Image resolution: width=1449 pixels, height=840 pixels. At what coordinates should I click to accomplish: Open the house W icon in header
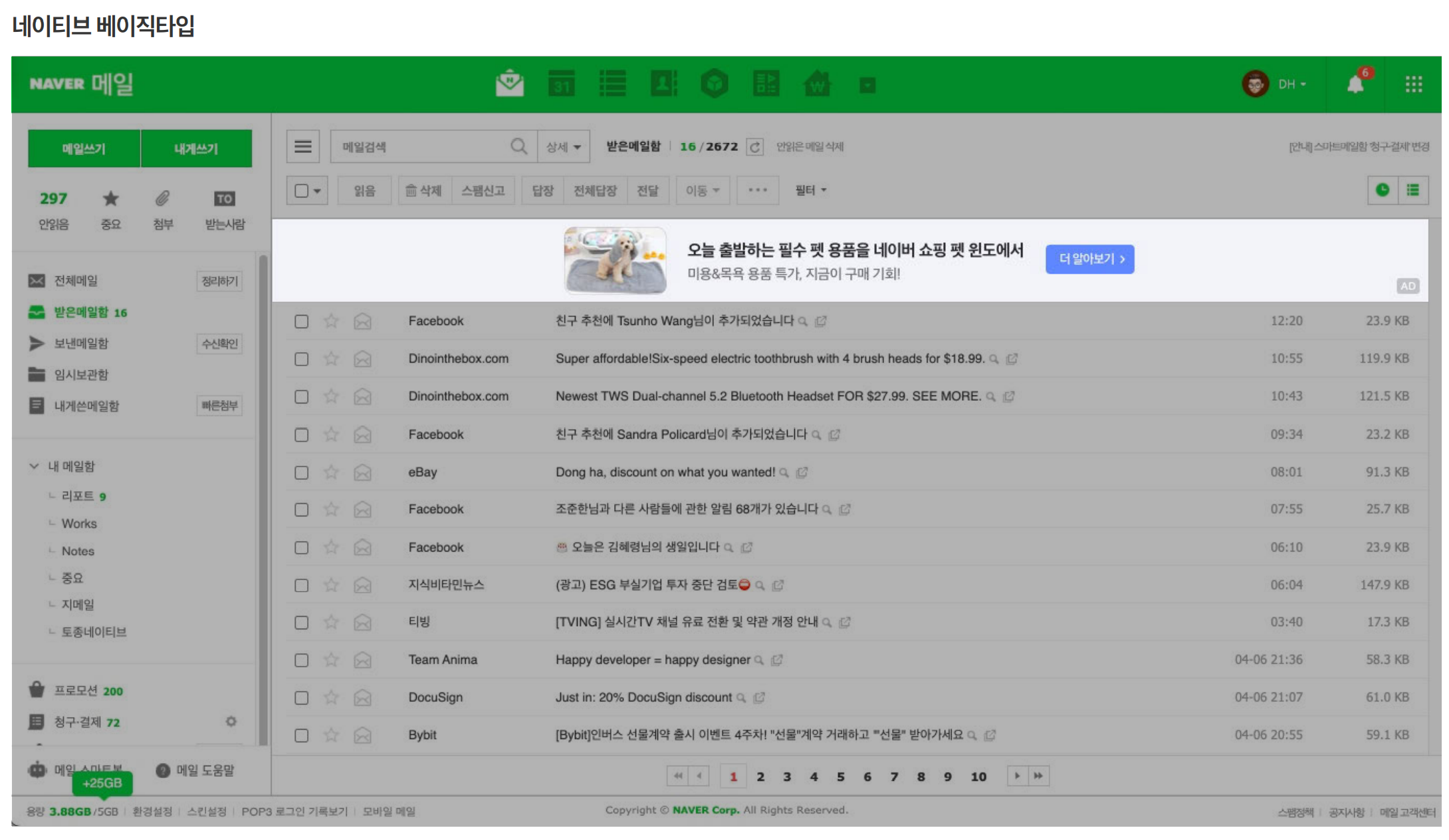(817, 84)
